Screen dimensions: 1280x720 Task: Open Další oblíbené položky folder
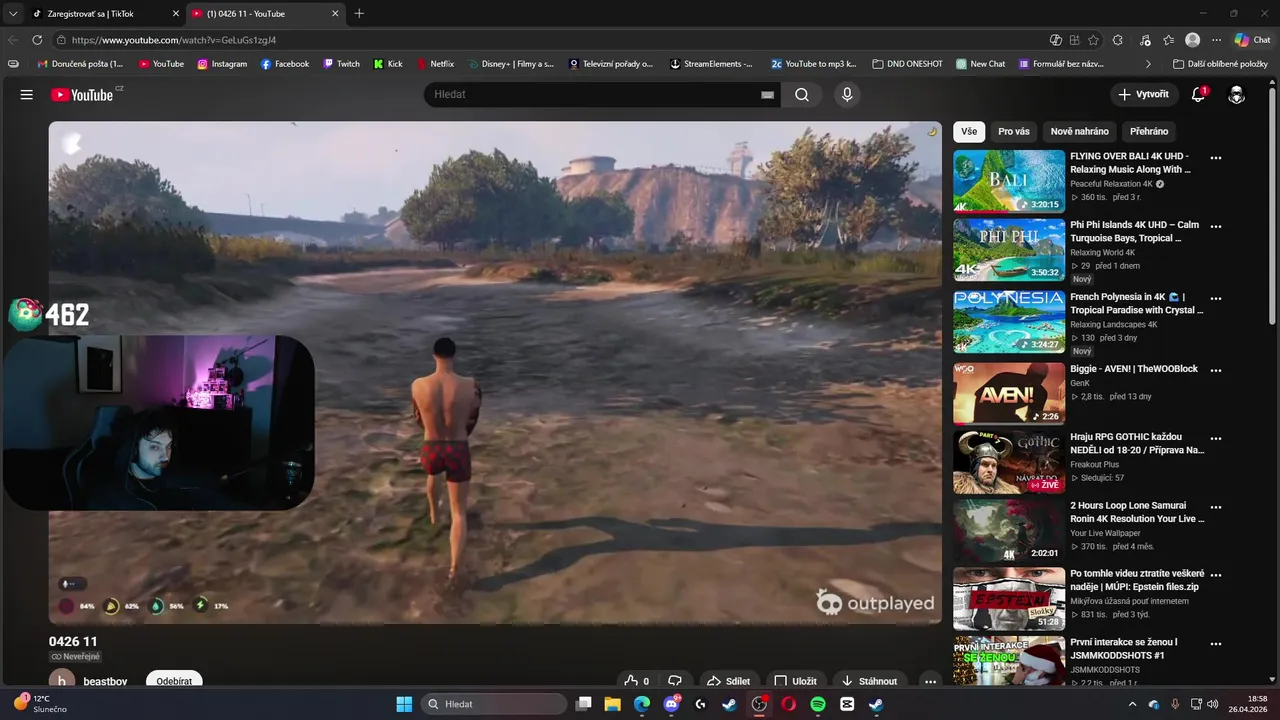tap(1220, 64)
